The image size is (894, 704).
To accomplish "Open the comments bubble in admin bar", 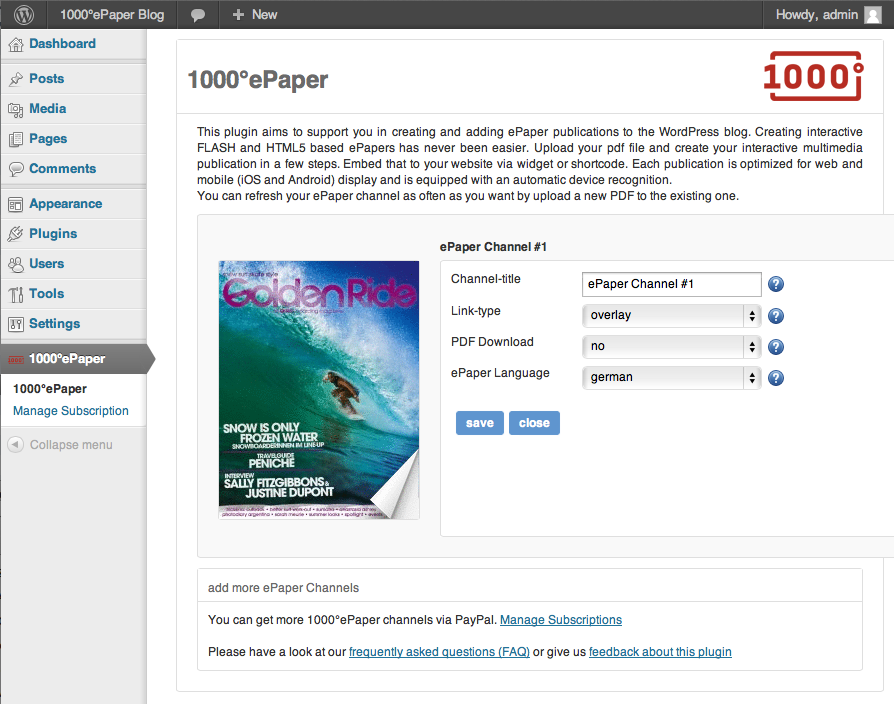I will tap(198, 15).
